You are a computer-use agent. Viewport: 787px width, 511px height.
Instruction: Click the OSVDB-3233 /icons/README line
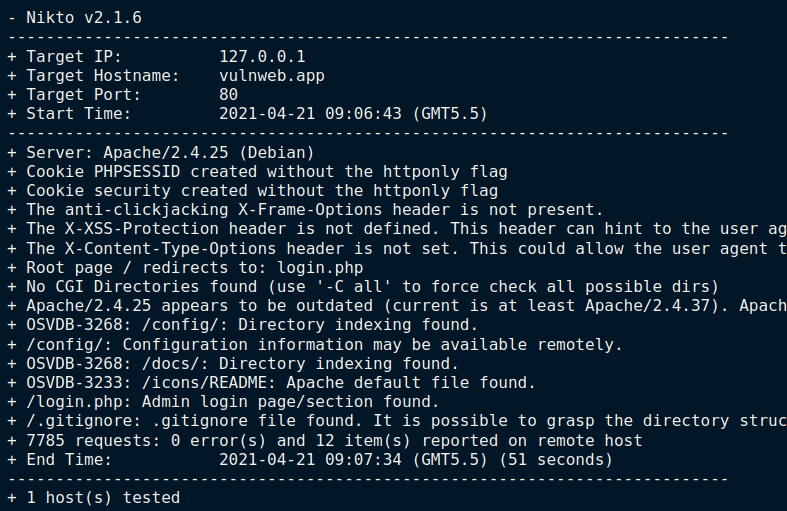tap(272, 382)
